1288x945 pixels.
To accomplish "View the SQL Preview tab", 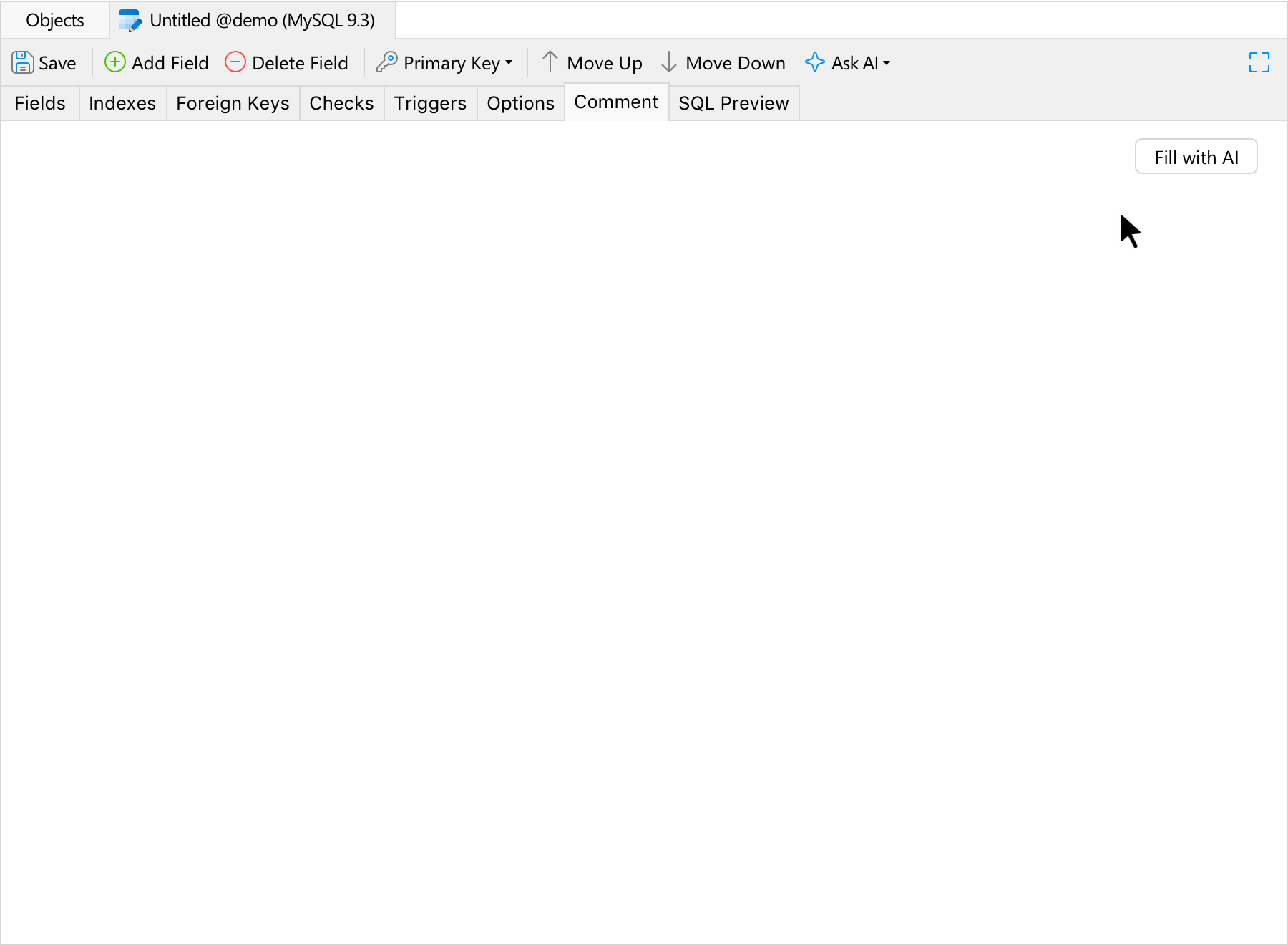I will pos(734,103).
